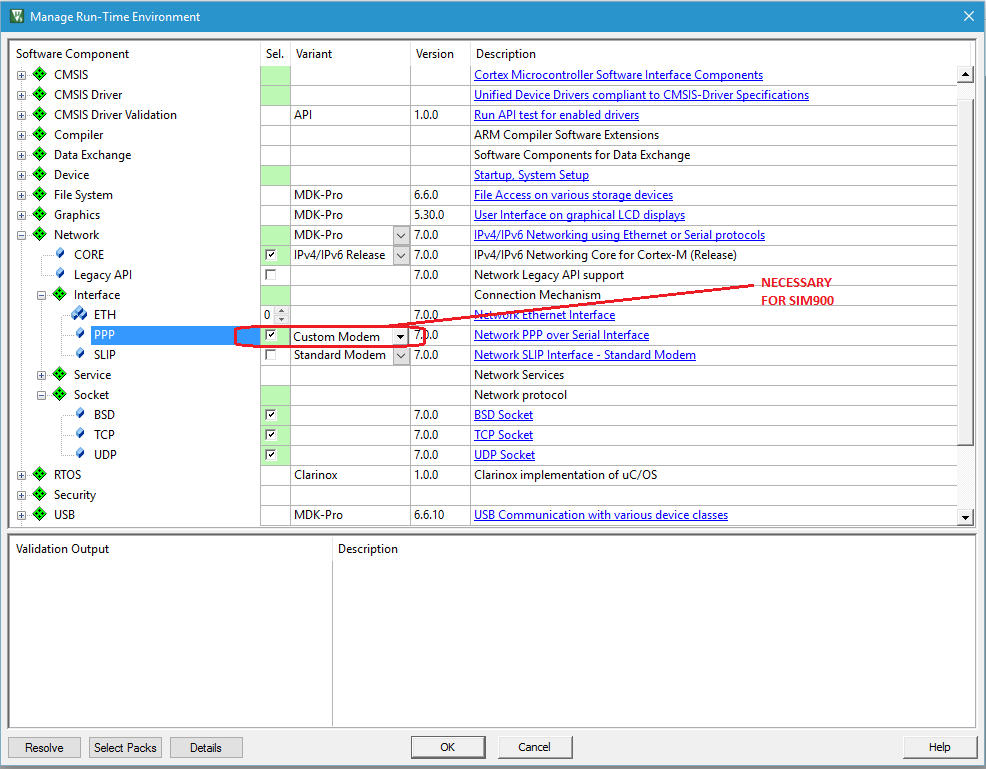The width and height of the screenshot is (986, 769).
Task: Click the blue icon next to CORE
Action: (60, 255)
